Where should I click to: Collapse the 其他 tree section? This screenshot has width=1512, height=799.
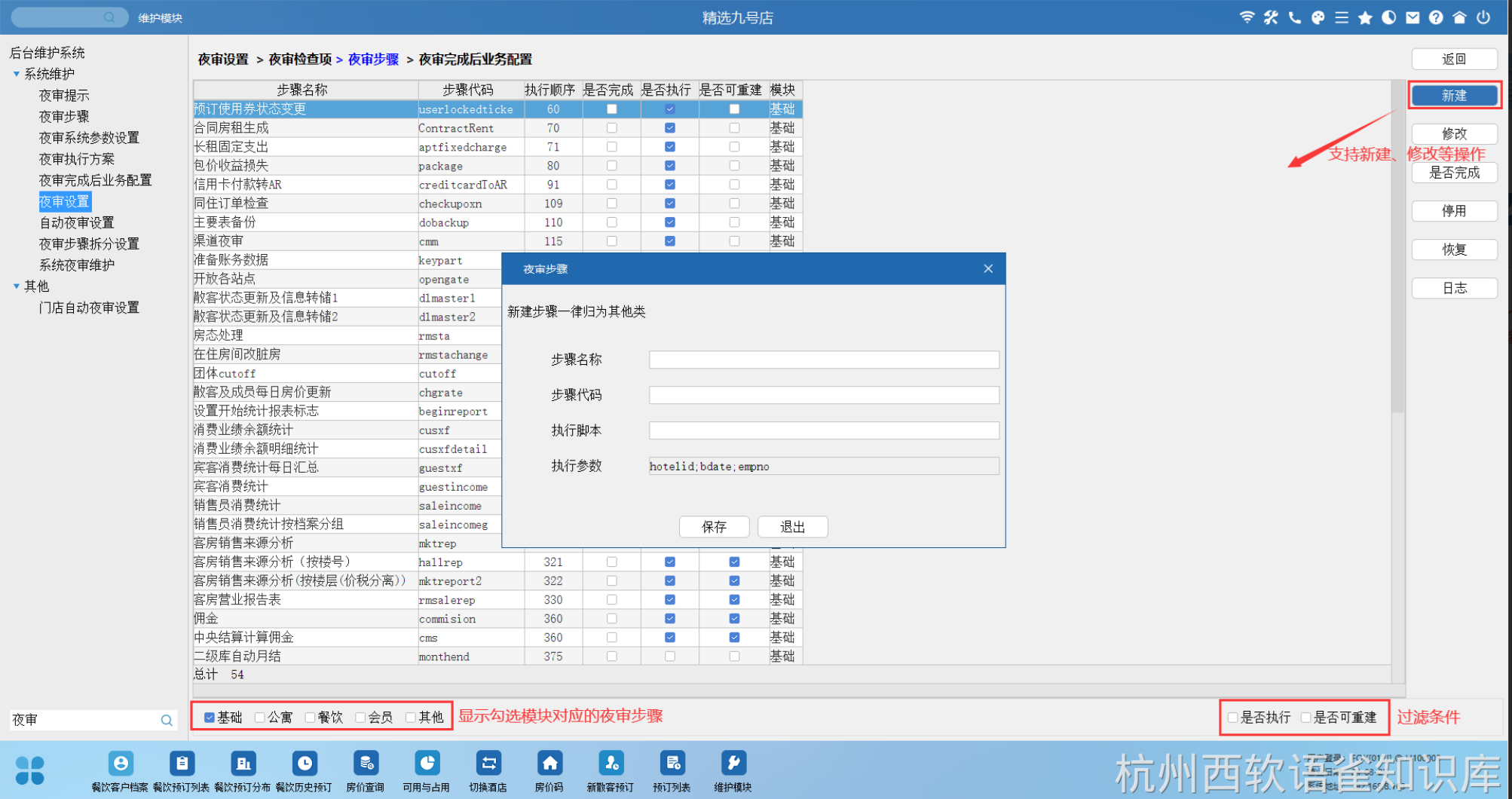click(x=17, y=286)
